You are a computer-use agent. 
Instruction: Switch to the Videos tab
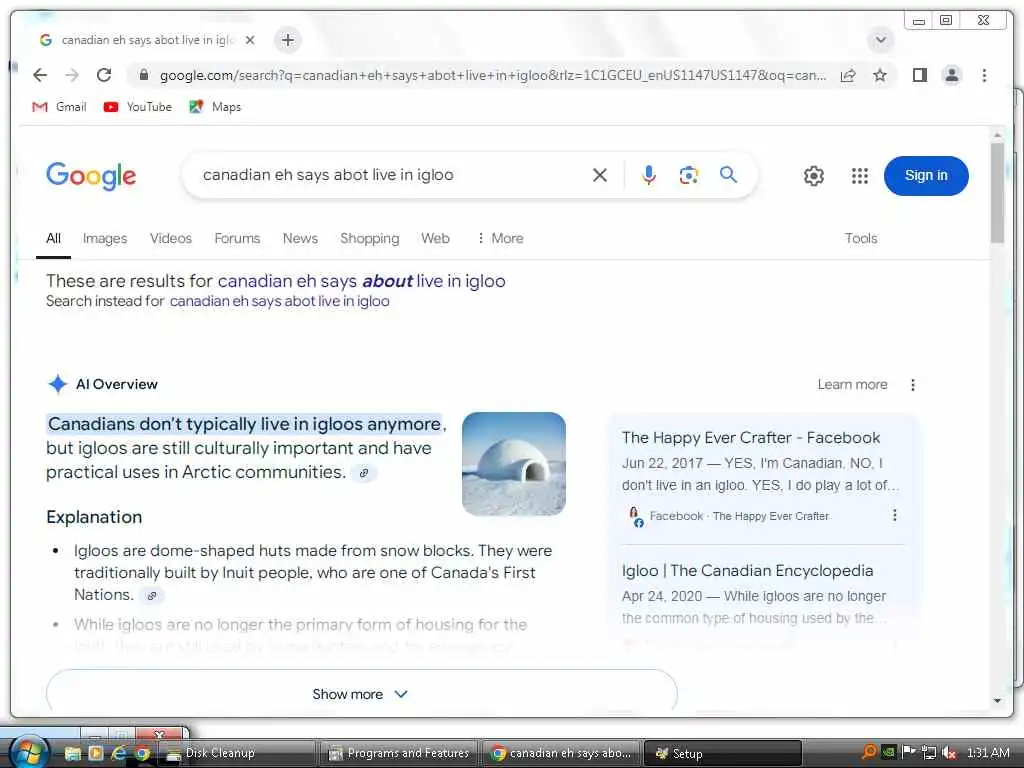(x=170, y=238)
